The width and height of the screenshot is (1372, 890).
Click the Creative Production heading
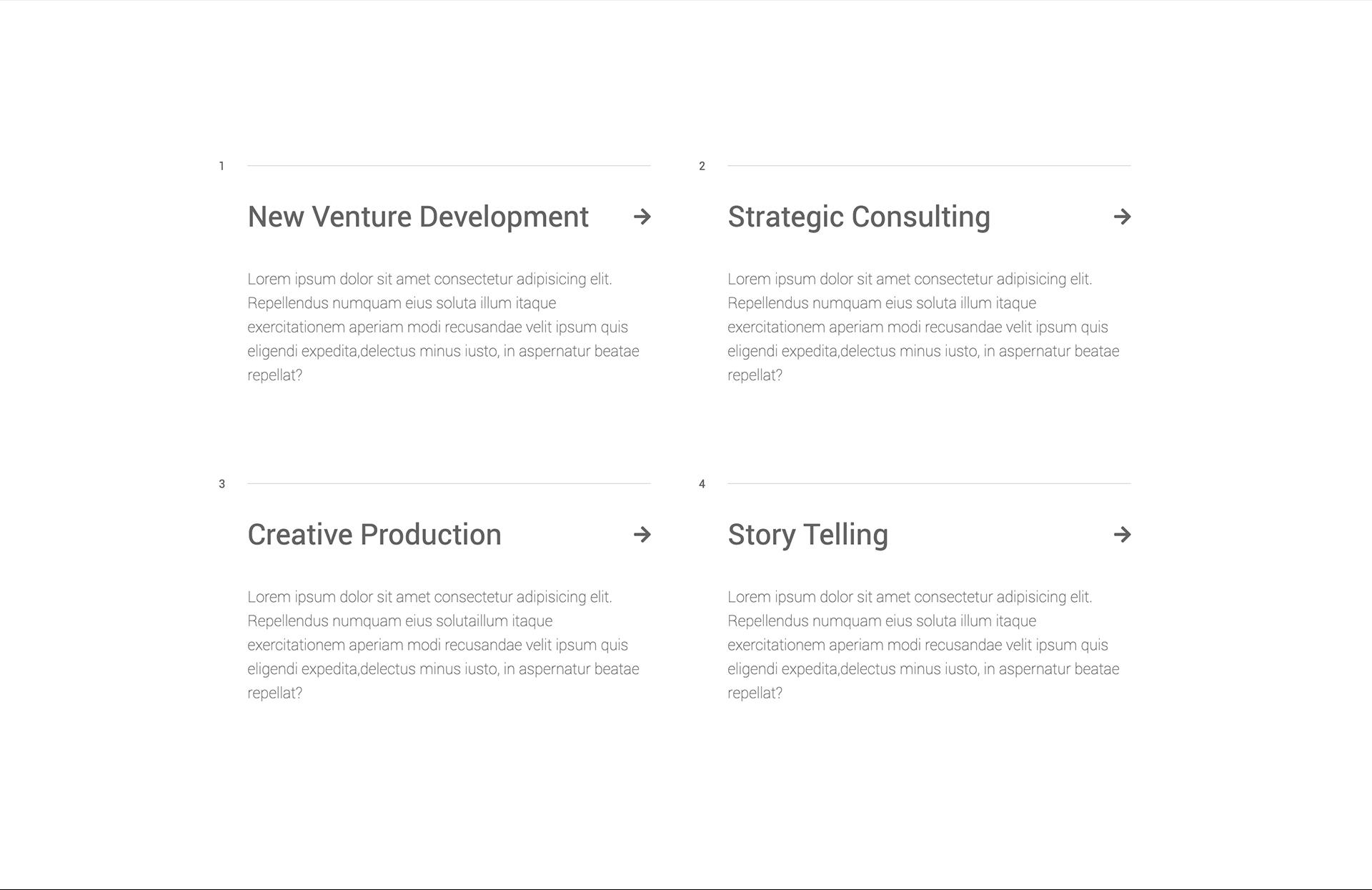coord(374,535)
